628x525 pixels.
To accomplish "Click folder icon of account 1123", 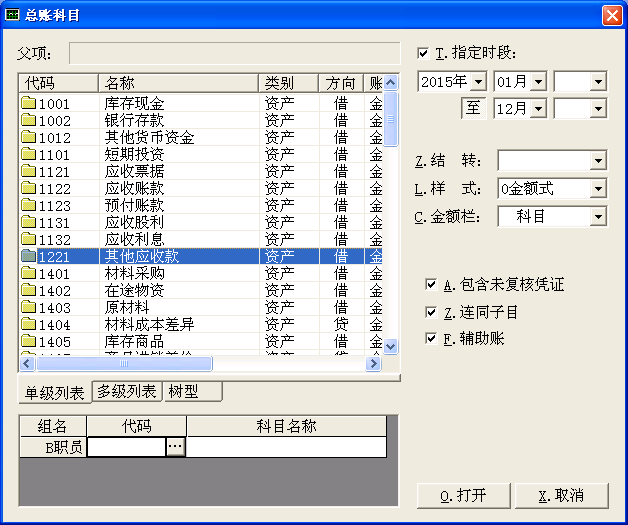I will [x=28, y=205].
